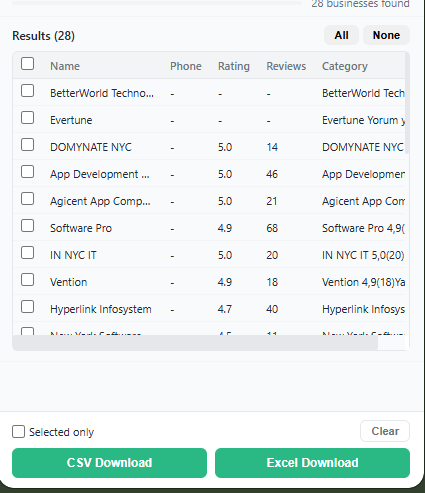Click the Rating column header

tap(234, 66)
